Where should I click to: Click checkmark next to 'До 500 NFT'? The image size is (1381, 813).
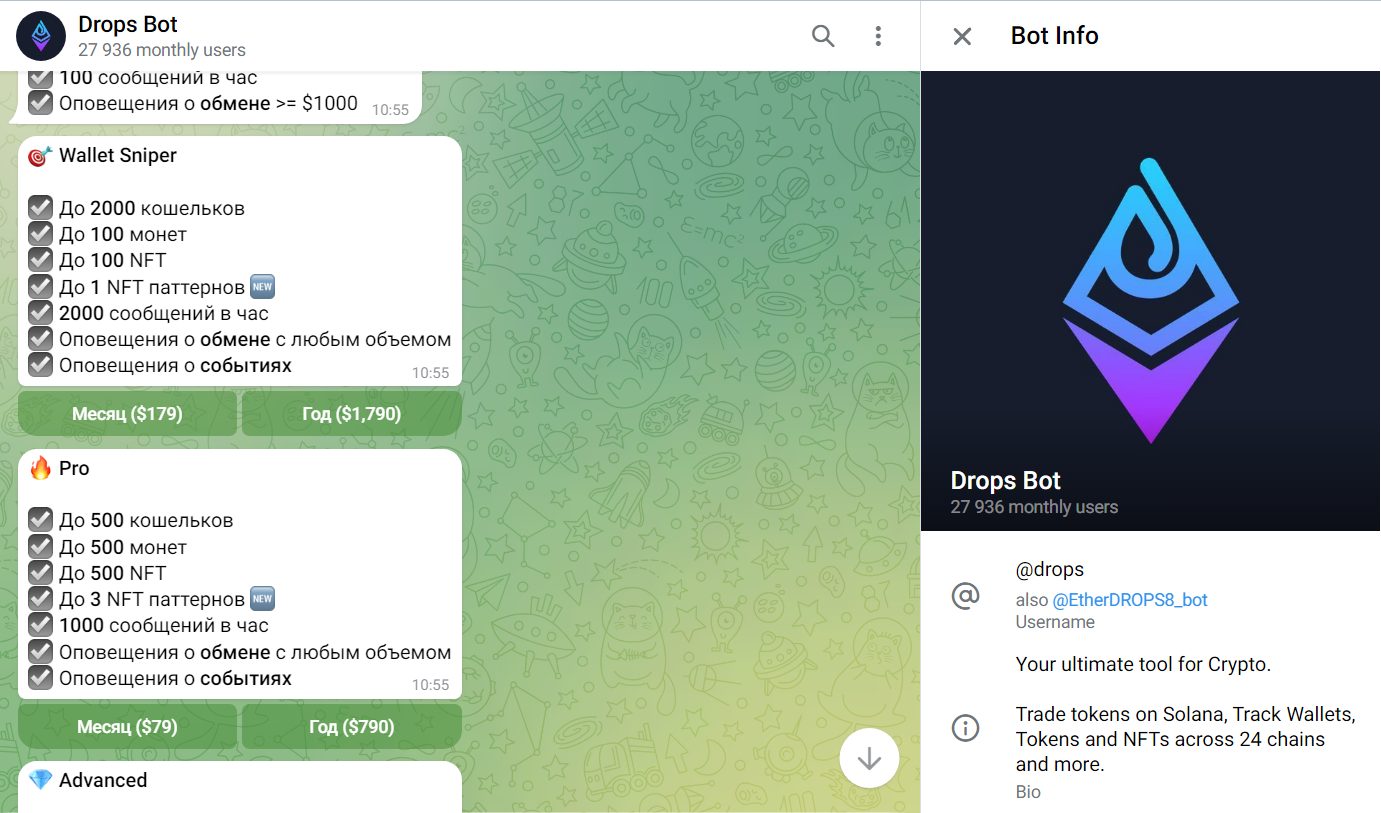[40, 573]
